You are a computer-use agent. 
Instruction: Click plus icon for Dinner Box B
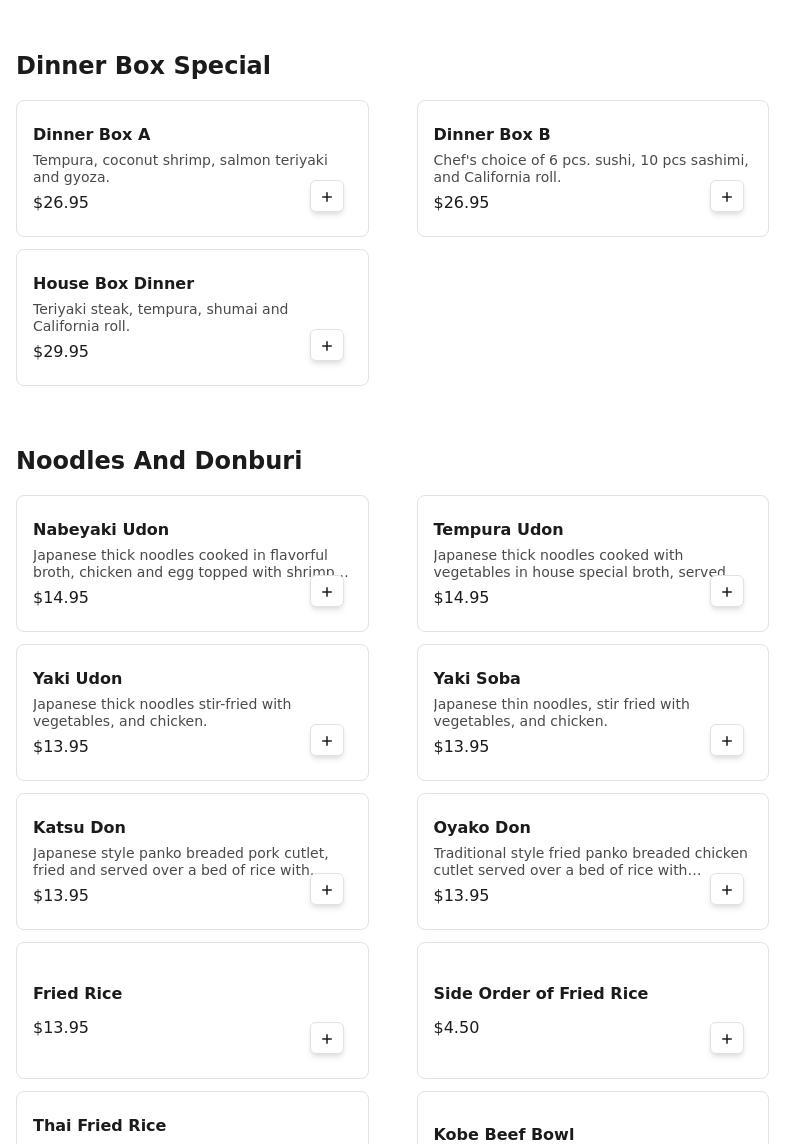727,197
